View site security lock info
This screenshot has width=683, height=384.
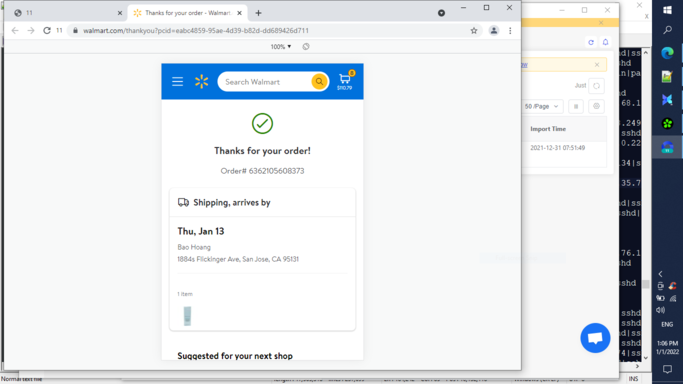(x=75, y=30)
